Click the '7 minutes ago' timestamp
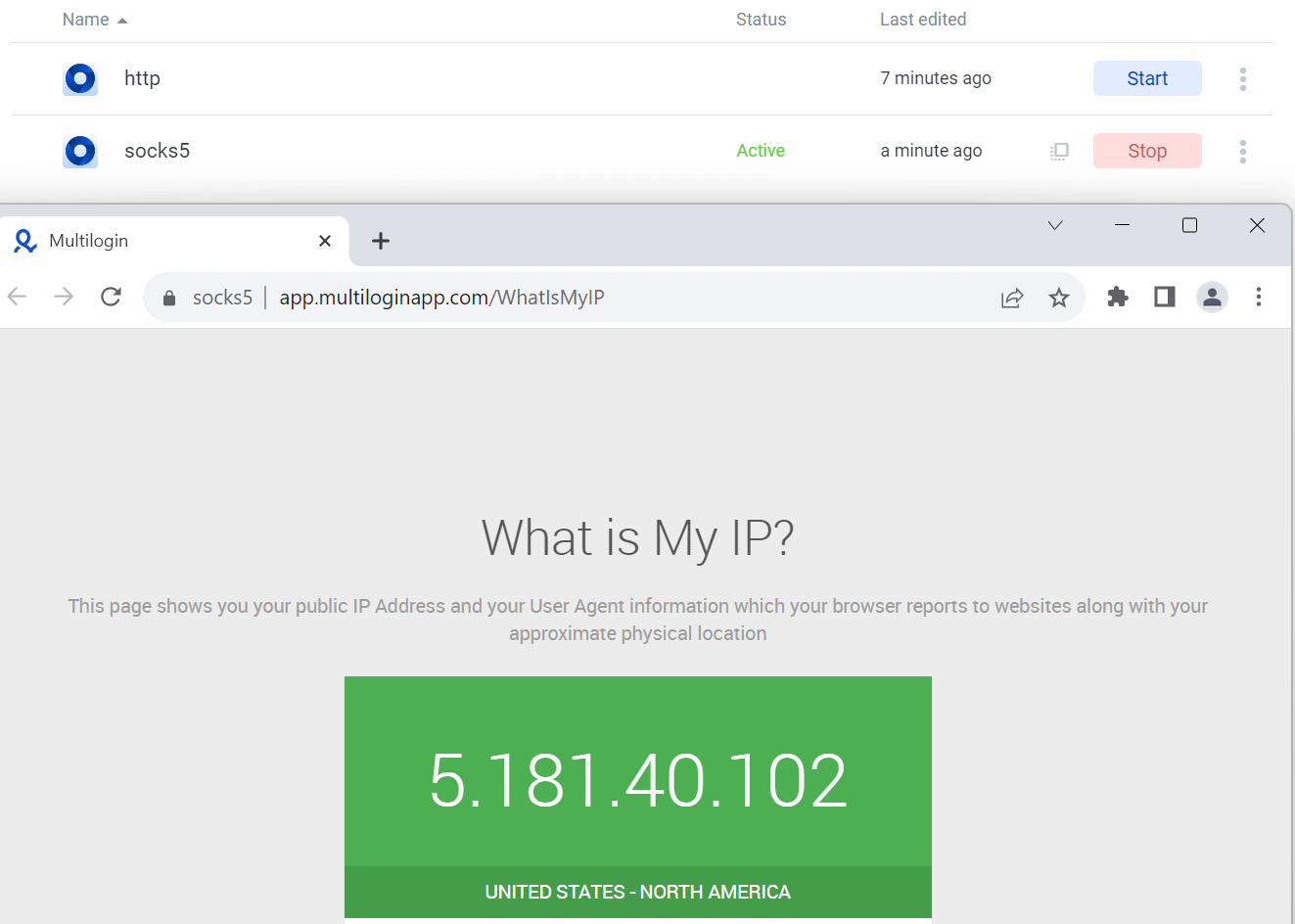Viewport: 1295px width, 924px height. tap(936, 78)
